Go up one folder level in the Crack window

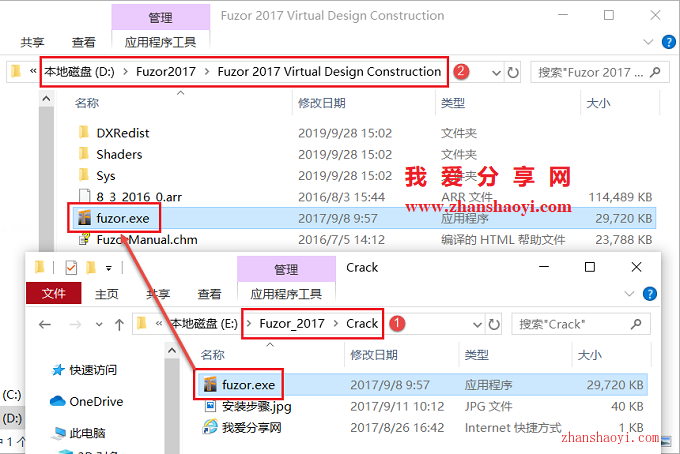pos(119,324)
